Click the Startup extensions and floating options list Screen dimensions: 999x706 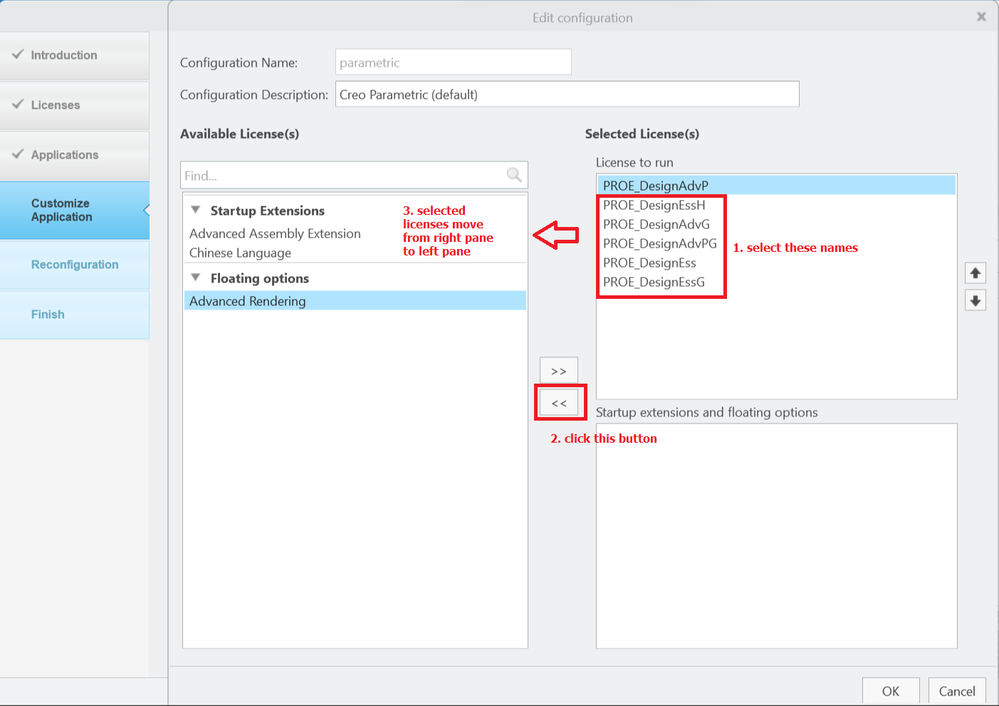[776, 536]
